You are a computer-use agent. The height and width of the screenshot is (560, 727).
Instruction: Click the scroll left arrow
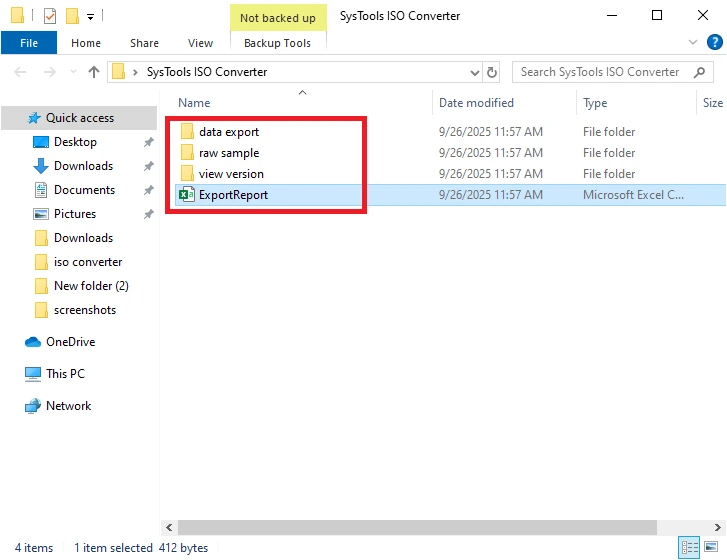169,527
